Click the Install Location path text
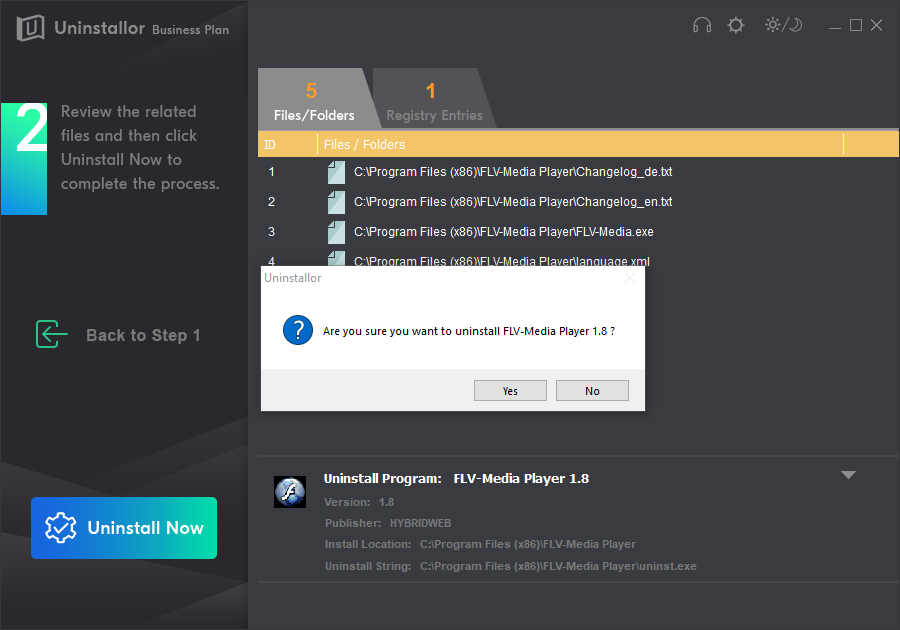 [480, 544]
